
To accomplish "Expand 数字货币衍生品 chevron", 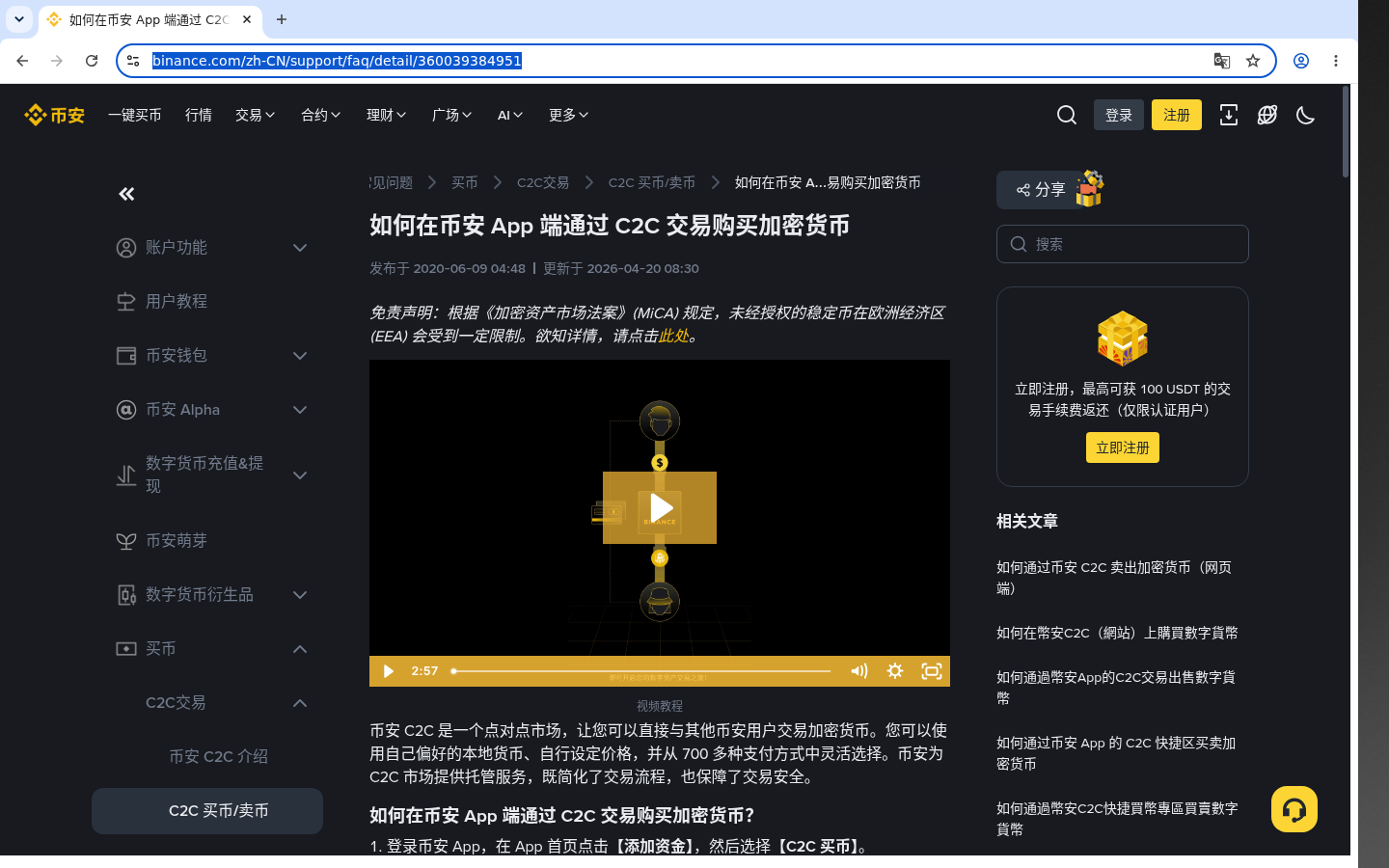I will pyautogui.click(x=300, y=595).
